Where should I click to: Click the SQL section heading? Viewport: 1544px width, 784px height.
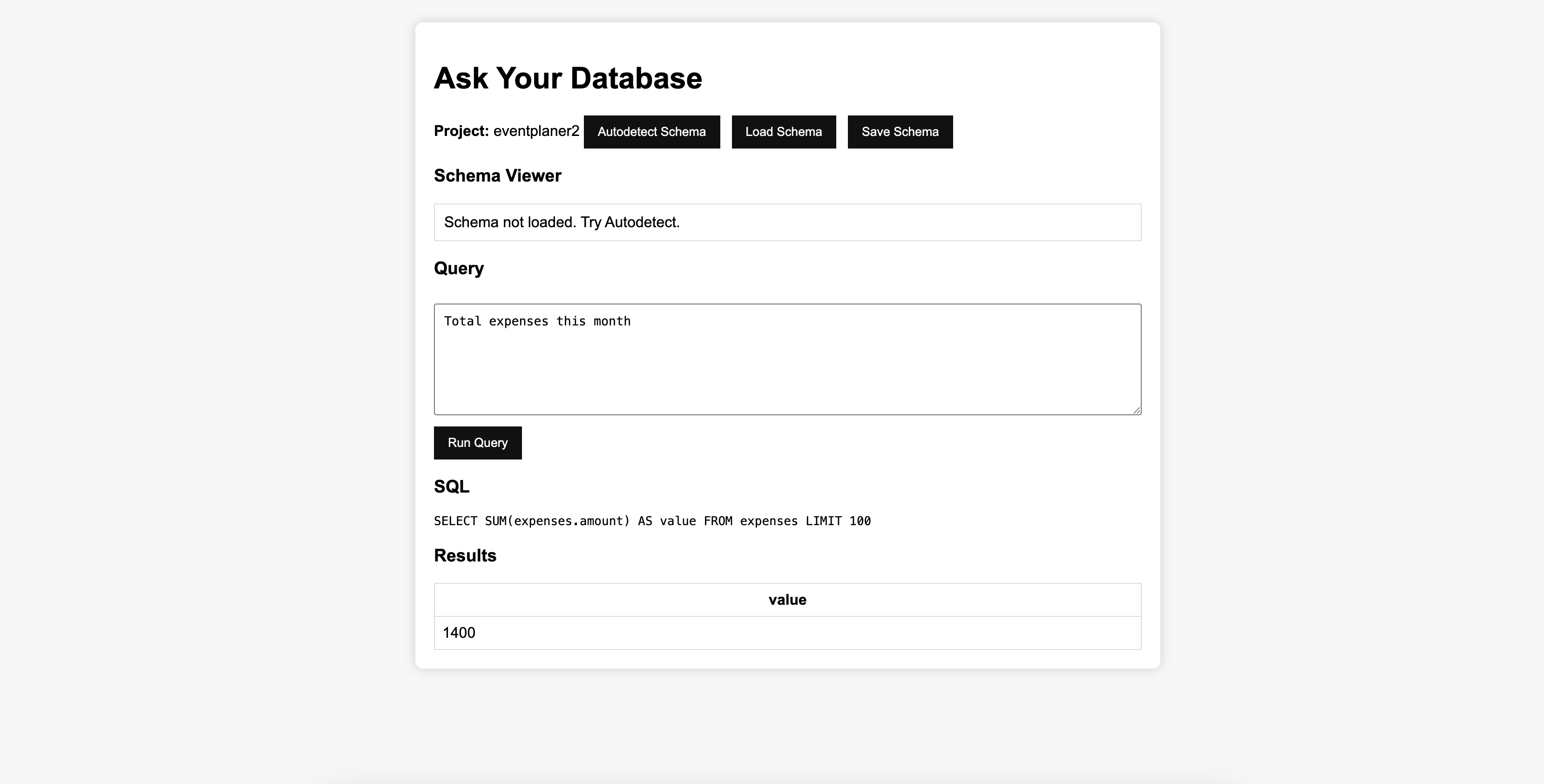coord(451,487)
